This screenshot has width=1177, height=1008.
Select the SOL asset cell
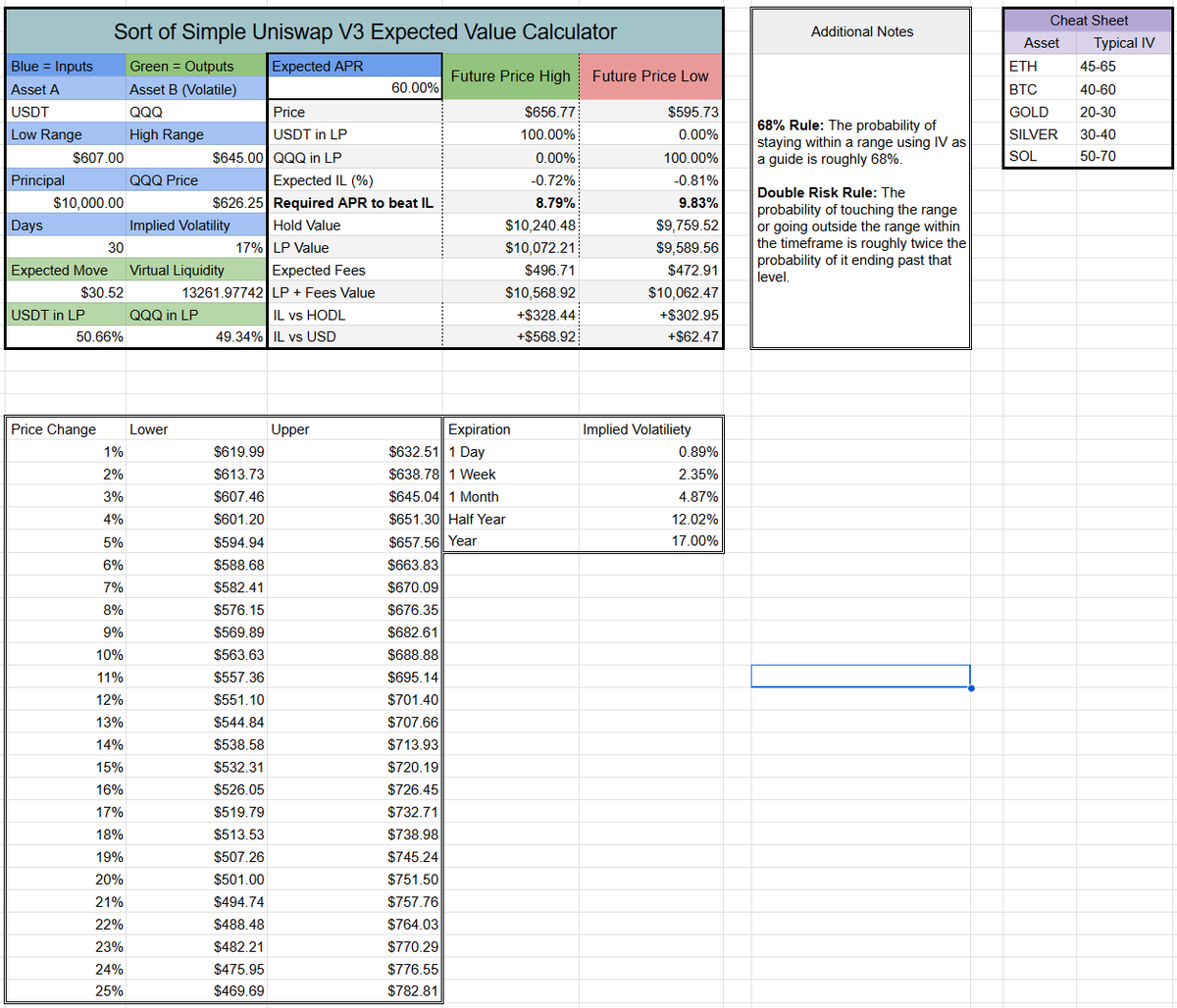tap(1040, 156)
